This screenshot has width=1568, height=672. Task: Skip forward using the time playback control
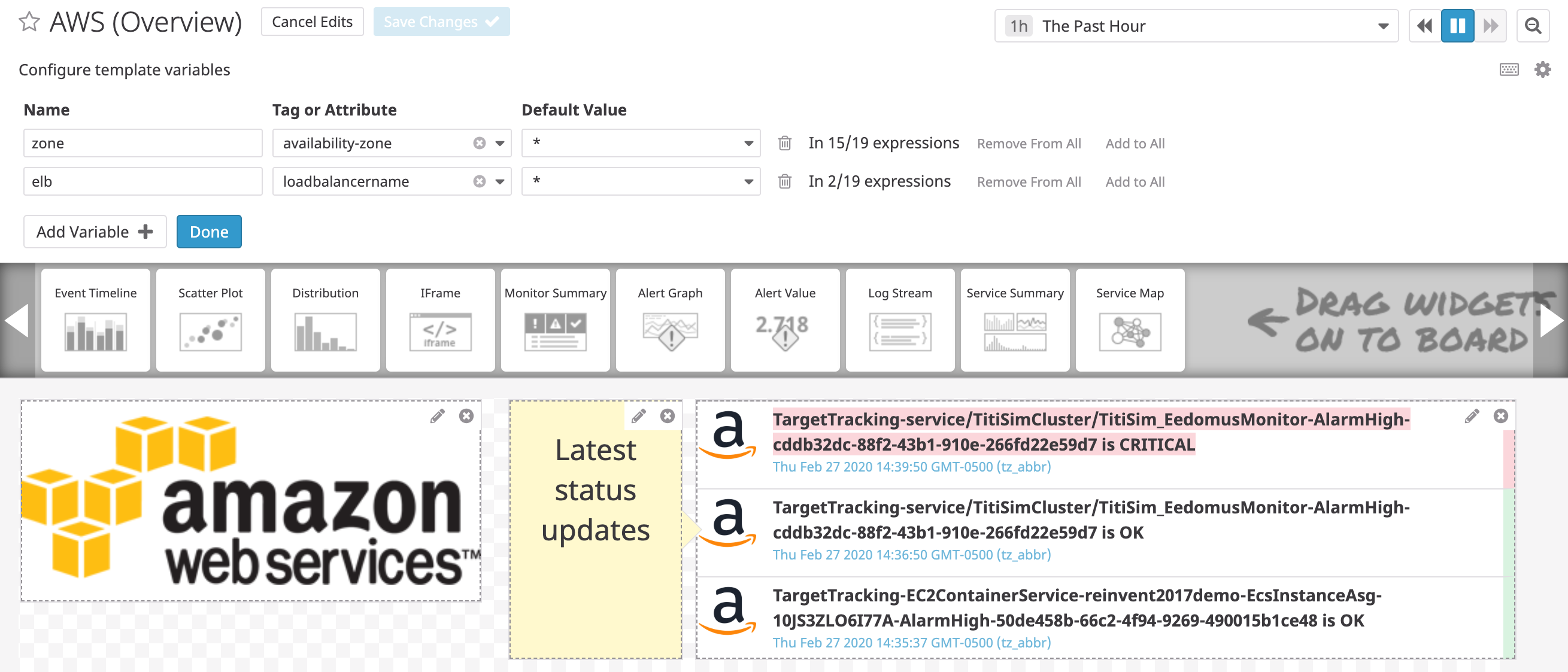[1490, 26]
